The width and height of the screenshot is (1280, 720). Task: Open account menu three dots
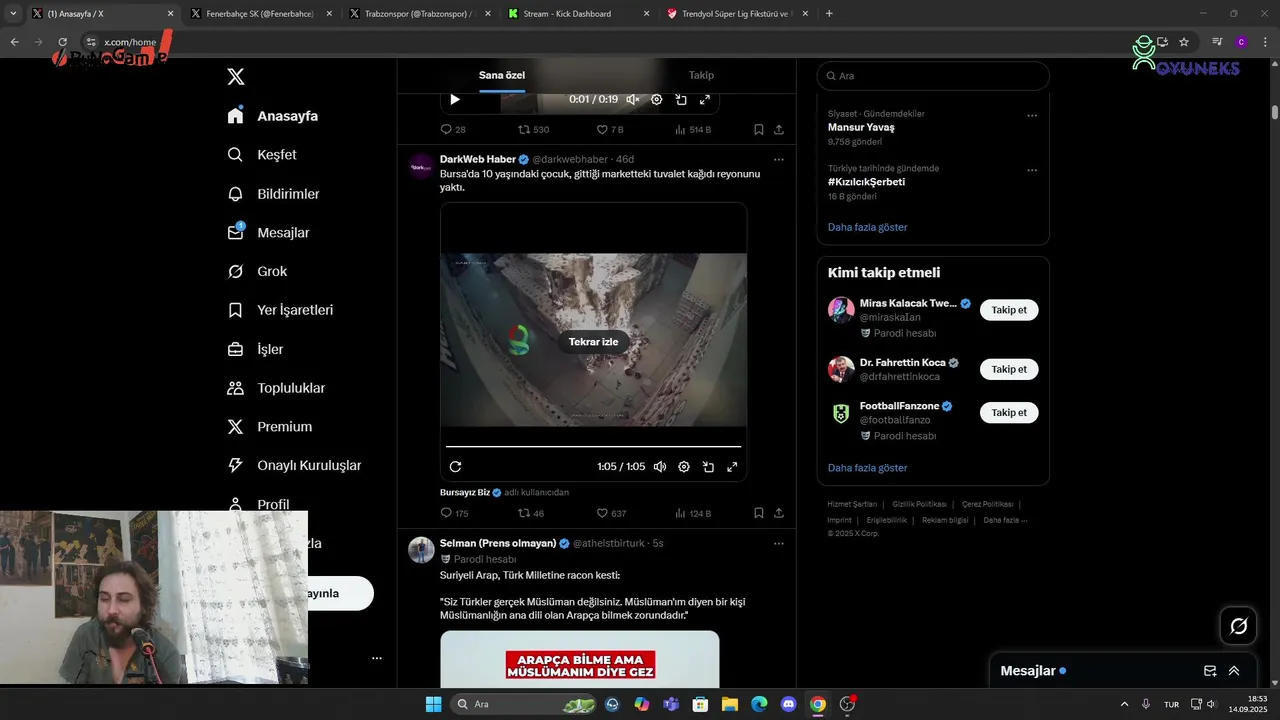(x=377, y=658)
